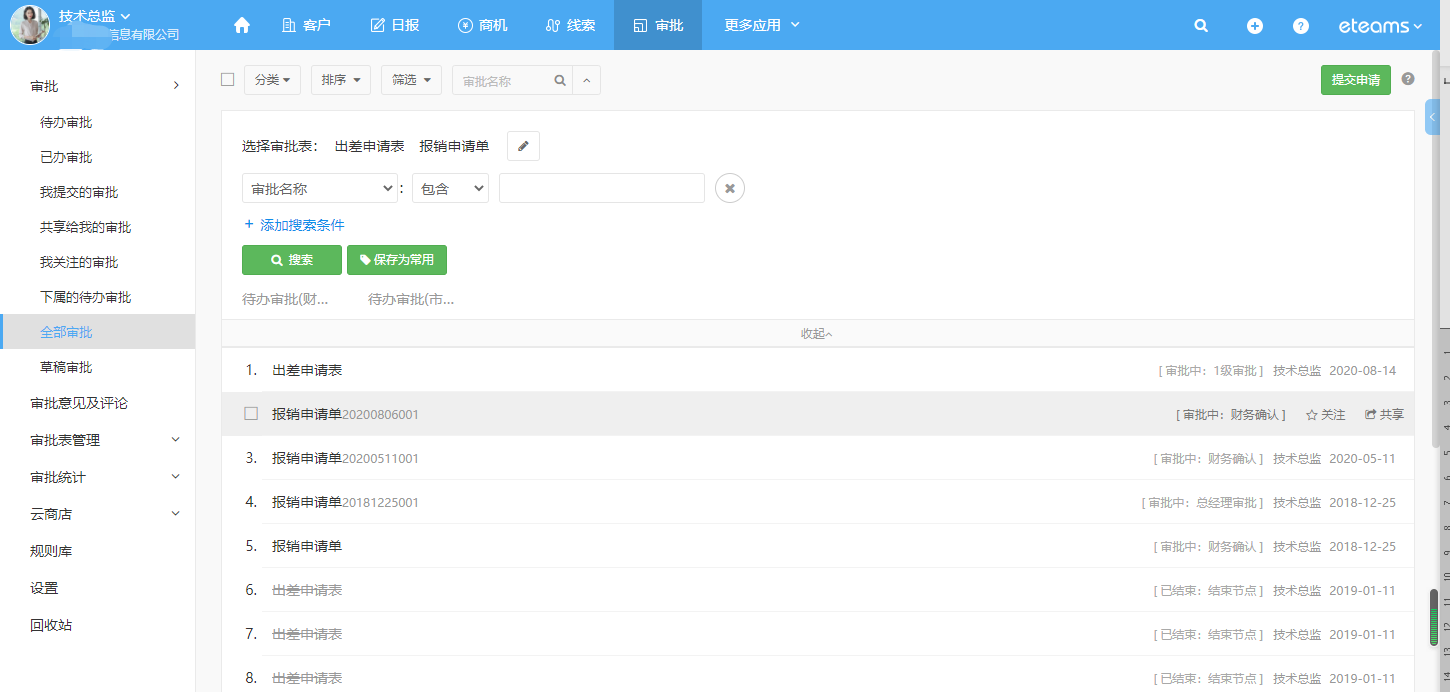The width and height of the screenshot is (1450, 692).
Task: Click the 保存为常用 button
Action: tap(397, 260)
